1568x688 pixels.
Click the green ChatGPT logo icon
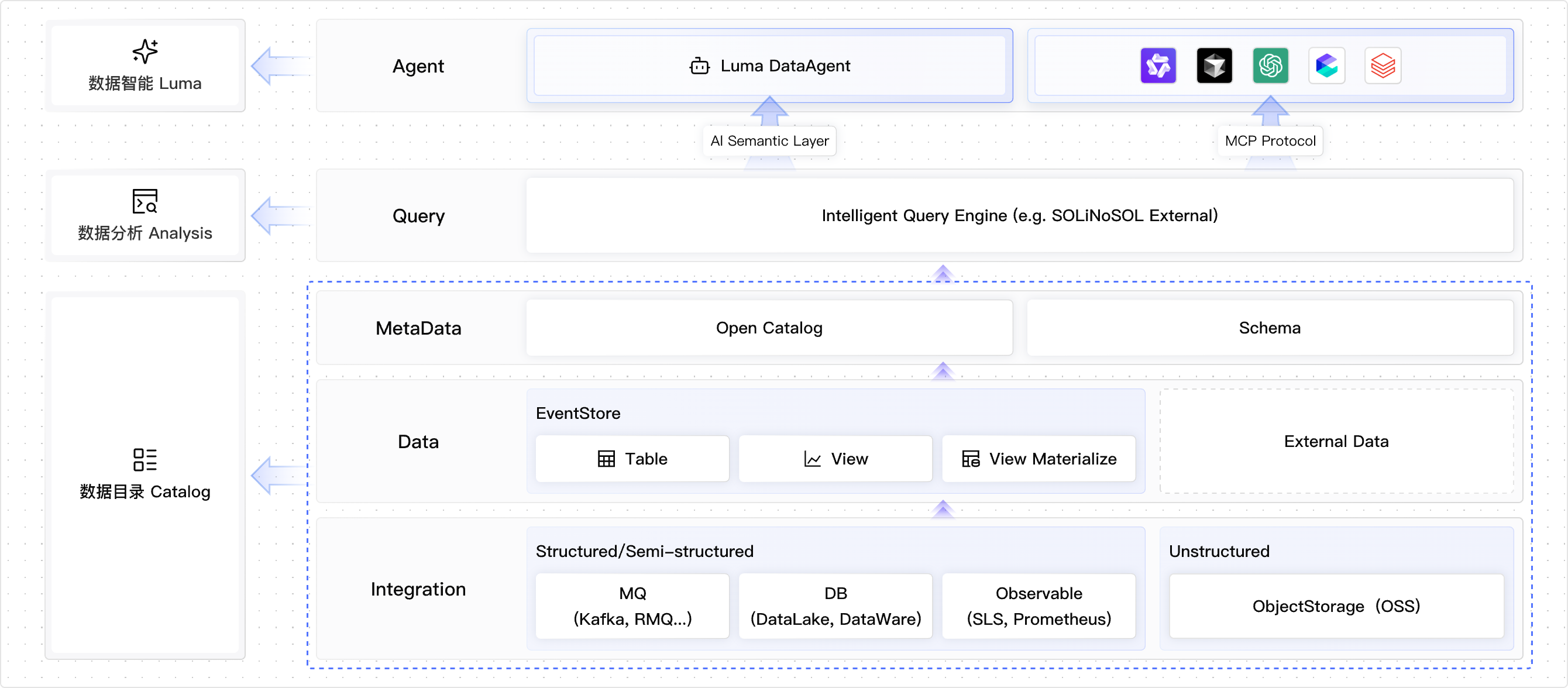click(x=1270, y=66)
